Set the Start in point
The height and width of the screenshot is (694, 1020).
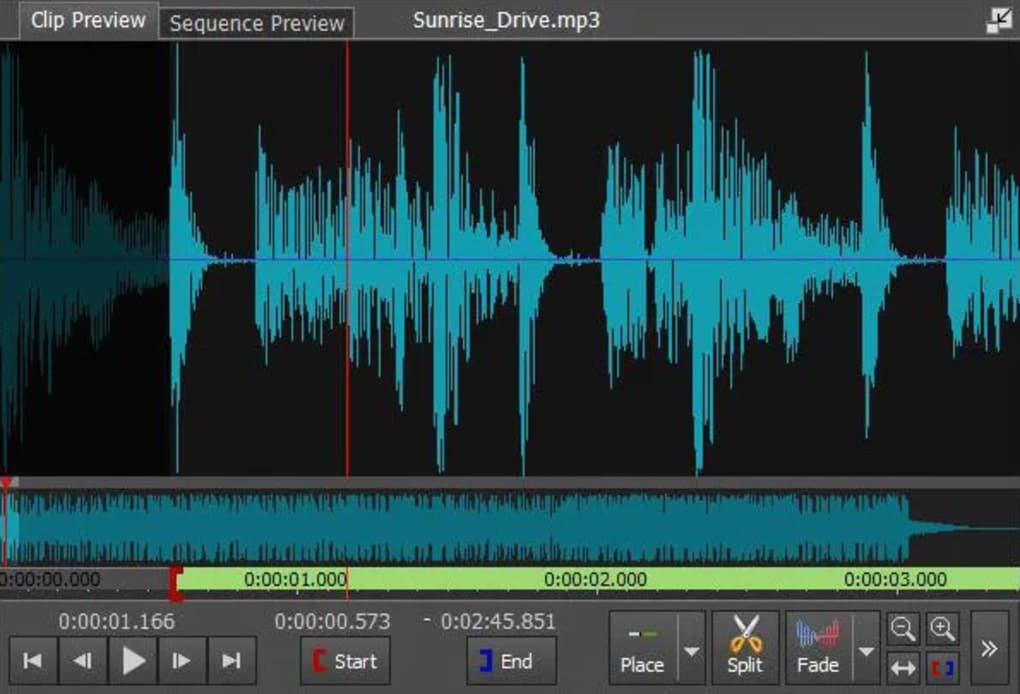coord(345,661)
